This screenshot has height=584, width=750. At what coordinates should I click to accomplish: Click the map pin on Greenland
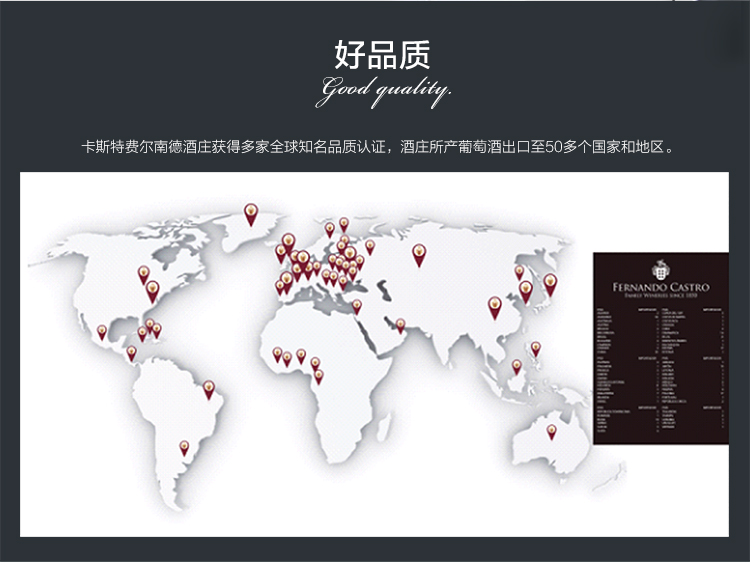[251, 212]
